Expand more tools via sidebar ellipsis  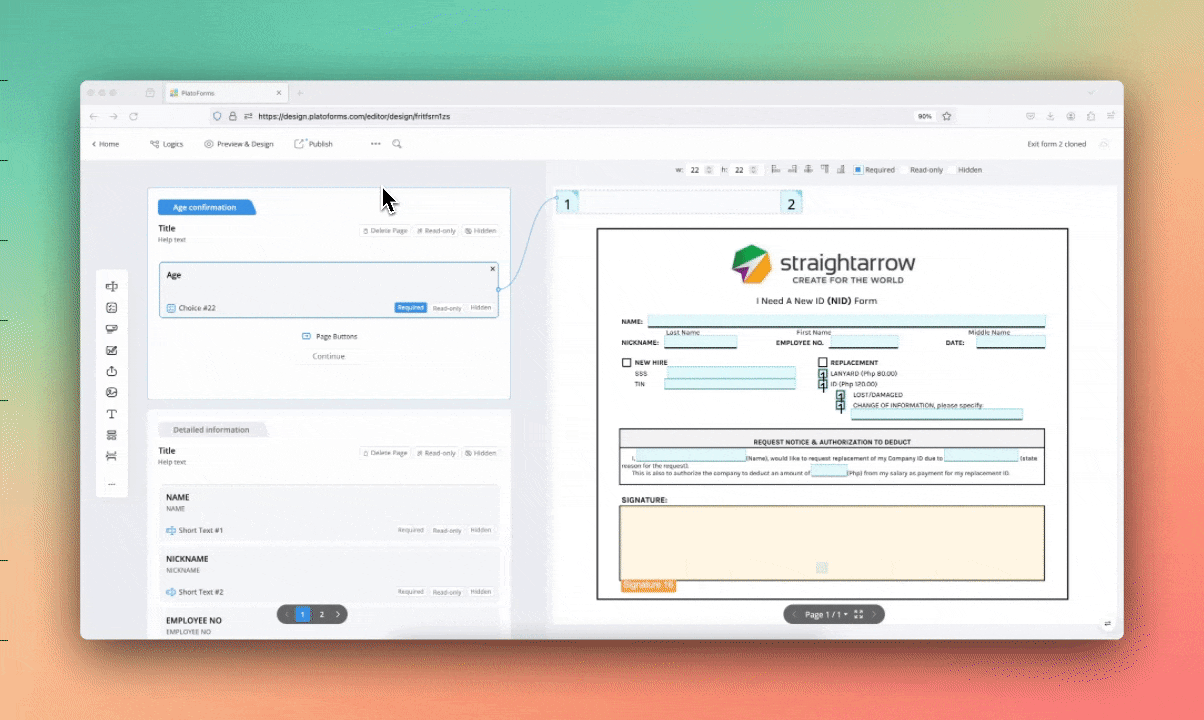[x=112, y=483]
